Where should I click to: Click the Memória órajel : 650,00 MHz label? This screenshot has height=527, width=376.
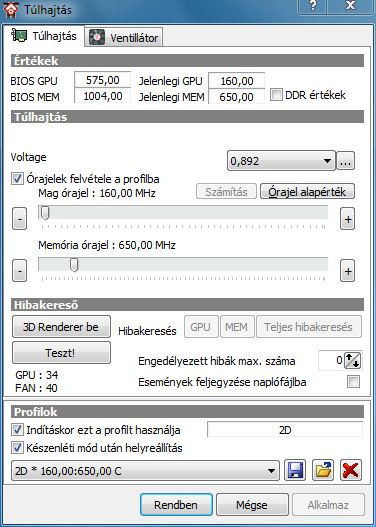point(107,245)
